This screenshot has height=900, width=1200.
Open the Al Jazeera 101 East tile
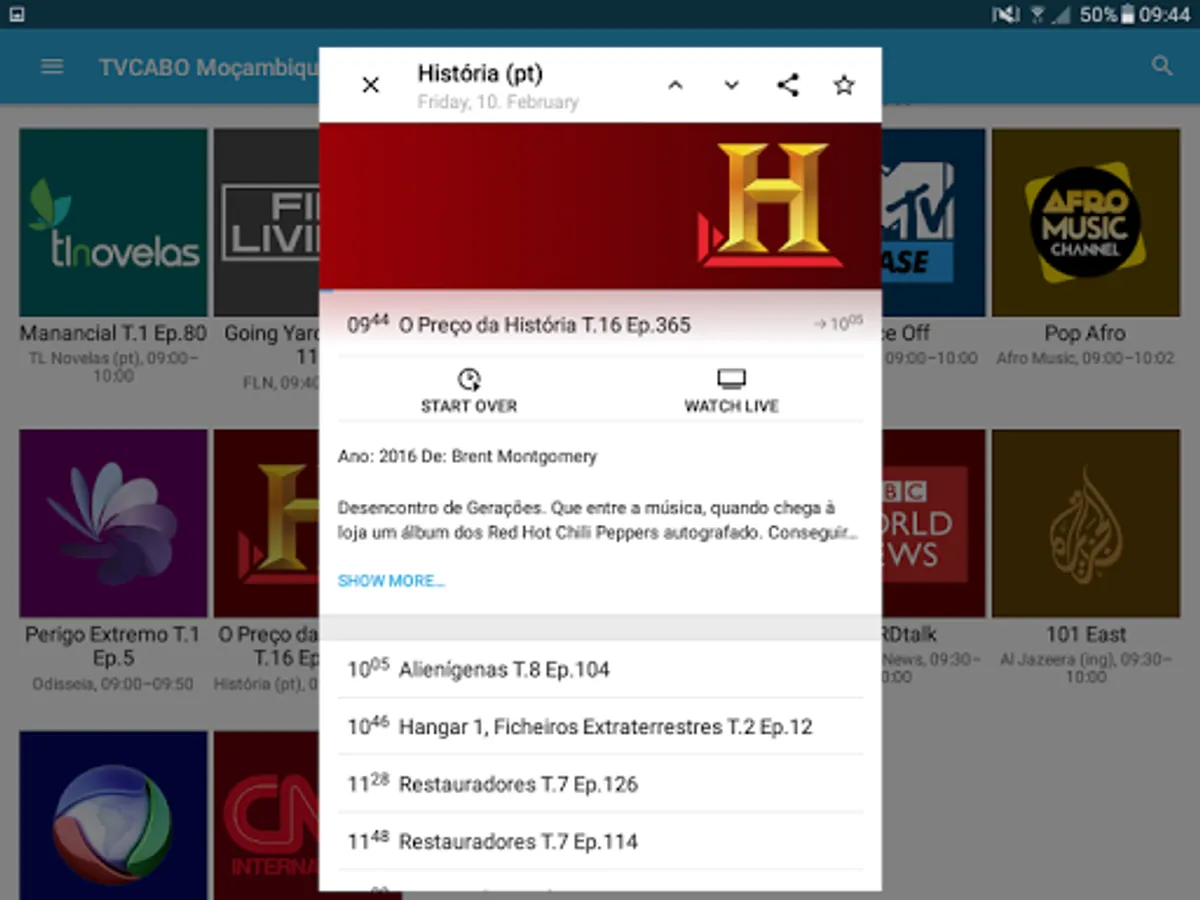(1085, 523)
